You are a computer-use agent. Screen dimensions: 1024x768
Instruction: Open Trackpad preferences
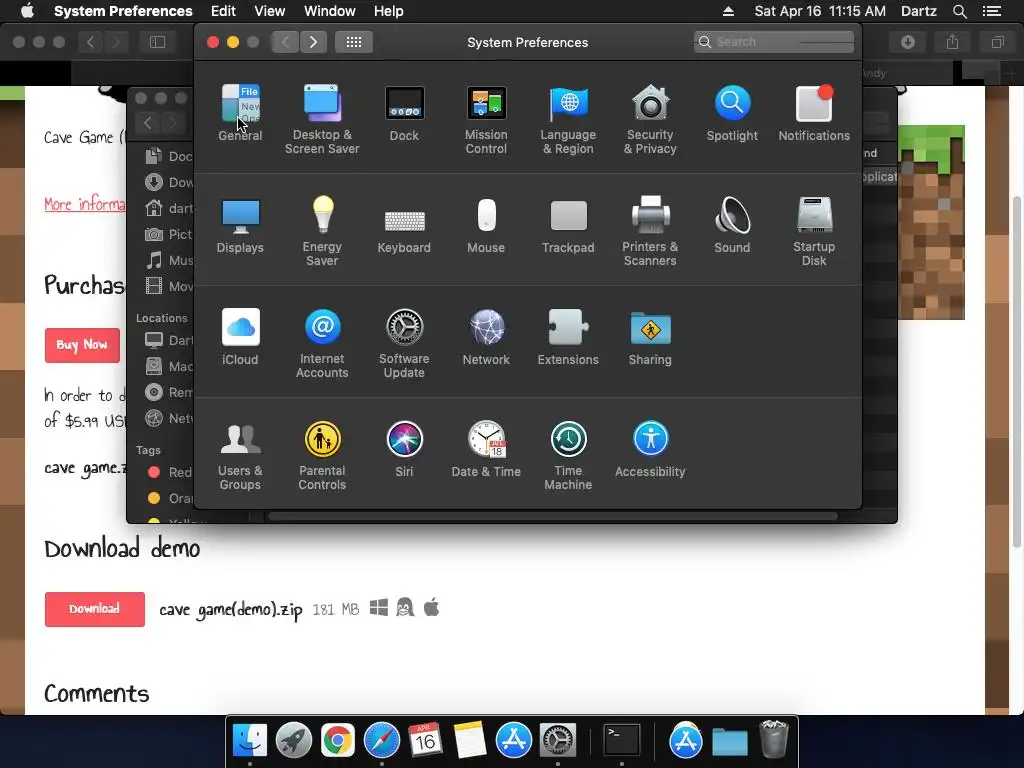568,225
